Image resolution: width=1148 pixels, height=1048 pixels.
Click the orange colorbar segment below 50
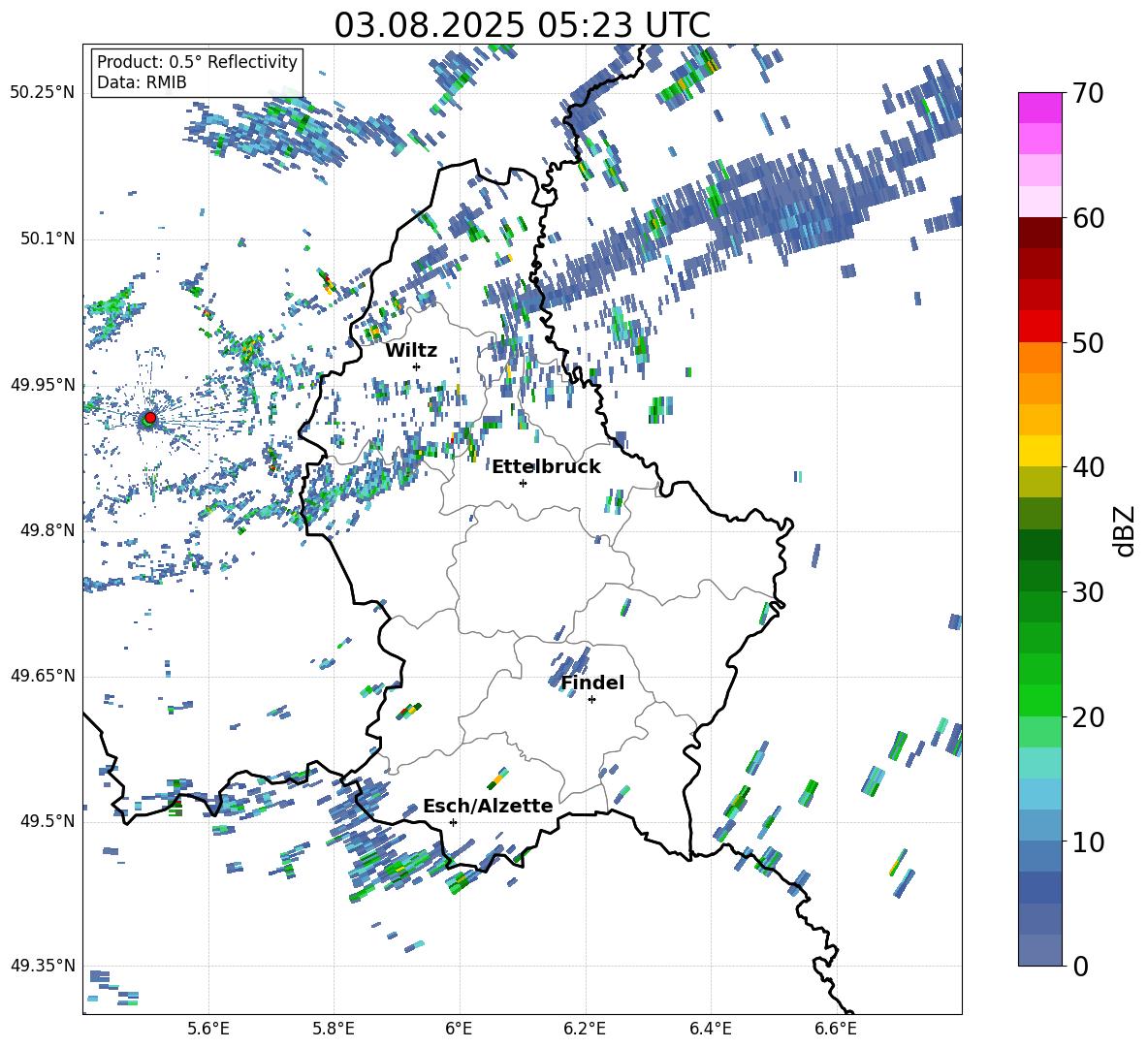click(x=1039, y=358)
